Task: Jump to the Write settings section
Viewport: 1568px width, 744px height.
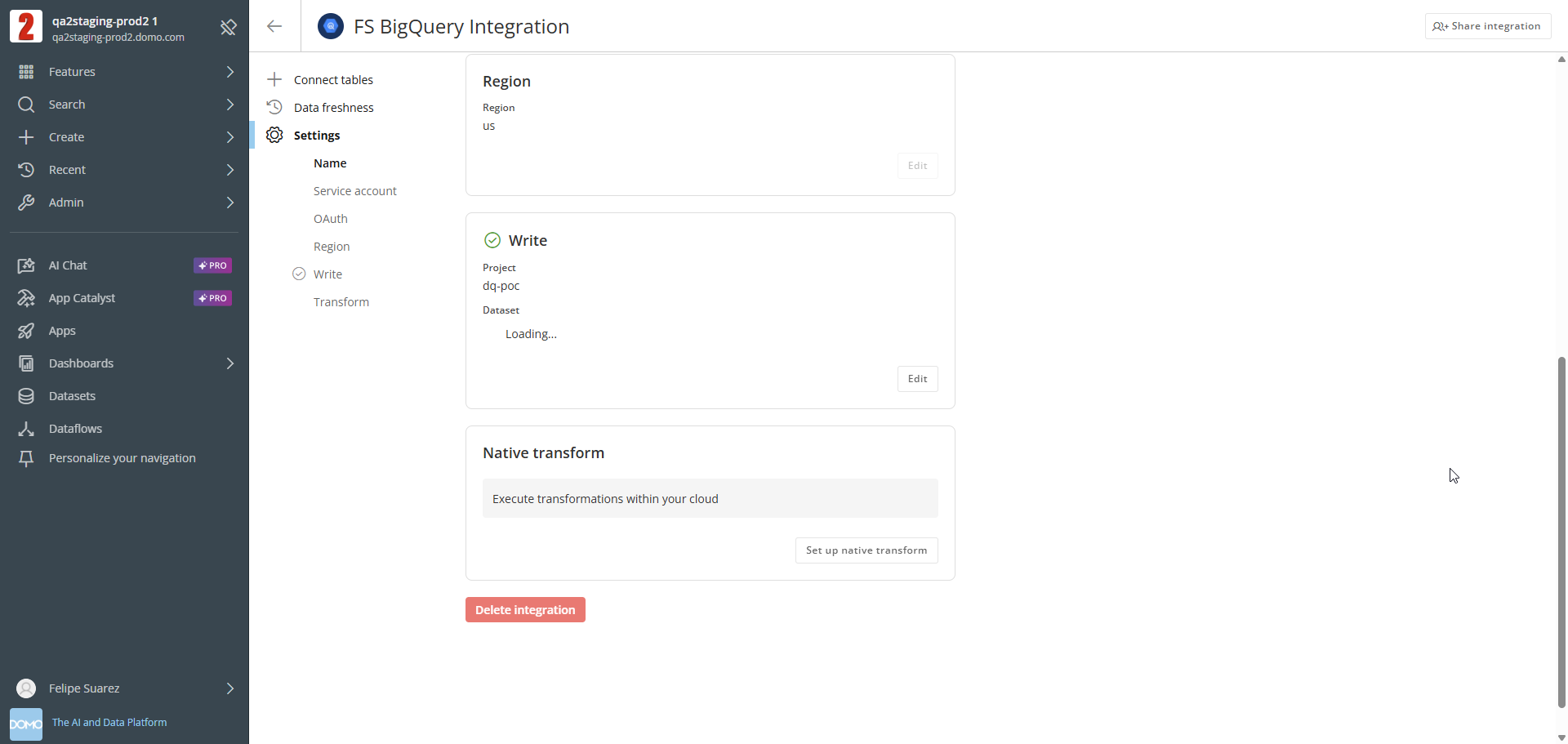Action: point(327,274)
